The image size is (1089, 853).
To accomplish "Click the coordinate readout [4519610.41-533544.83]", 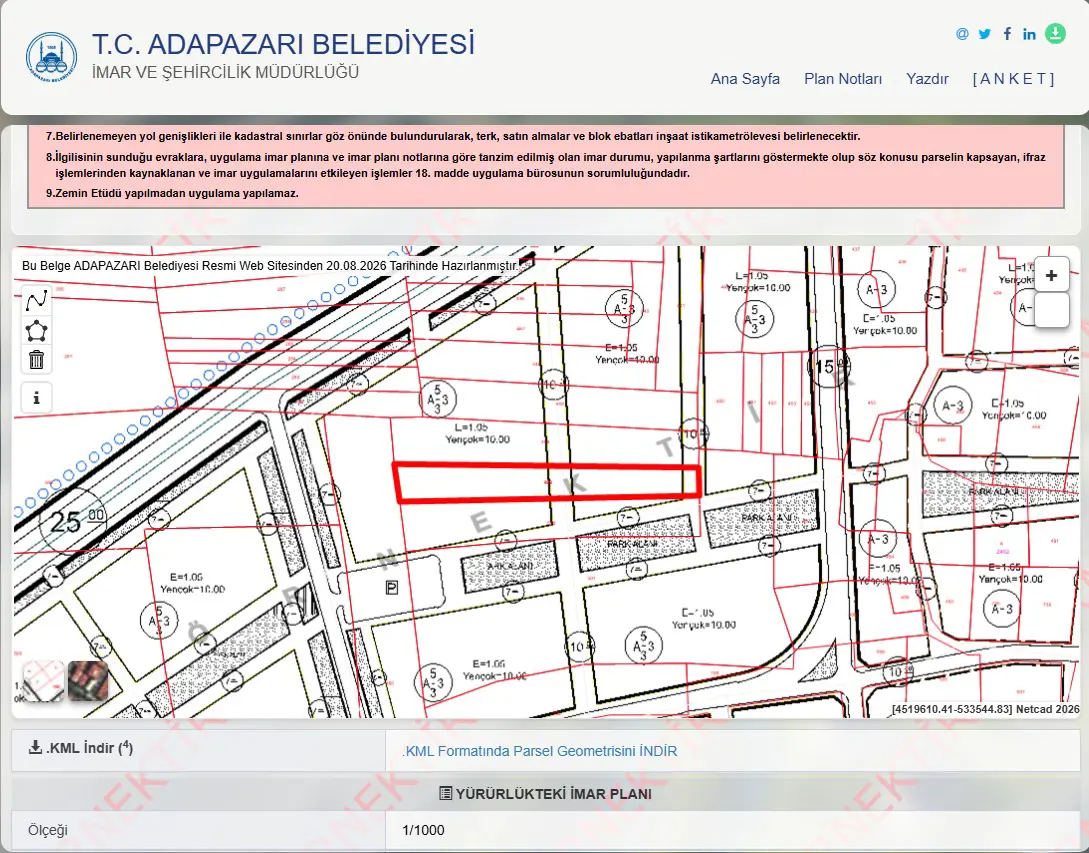I will coord(952,709).
